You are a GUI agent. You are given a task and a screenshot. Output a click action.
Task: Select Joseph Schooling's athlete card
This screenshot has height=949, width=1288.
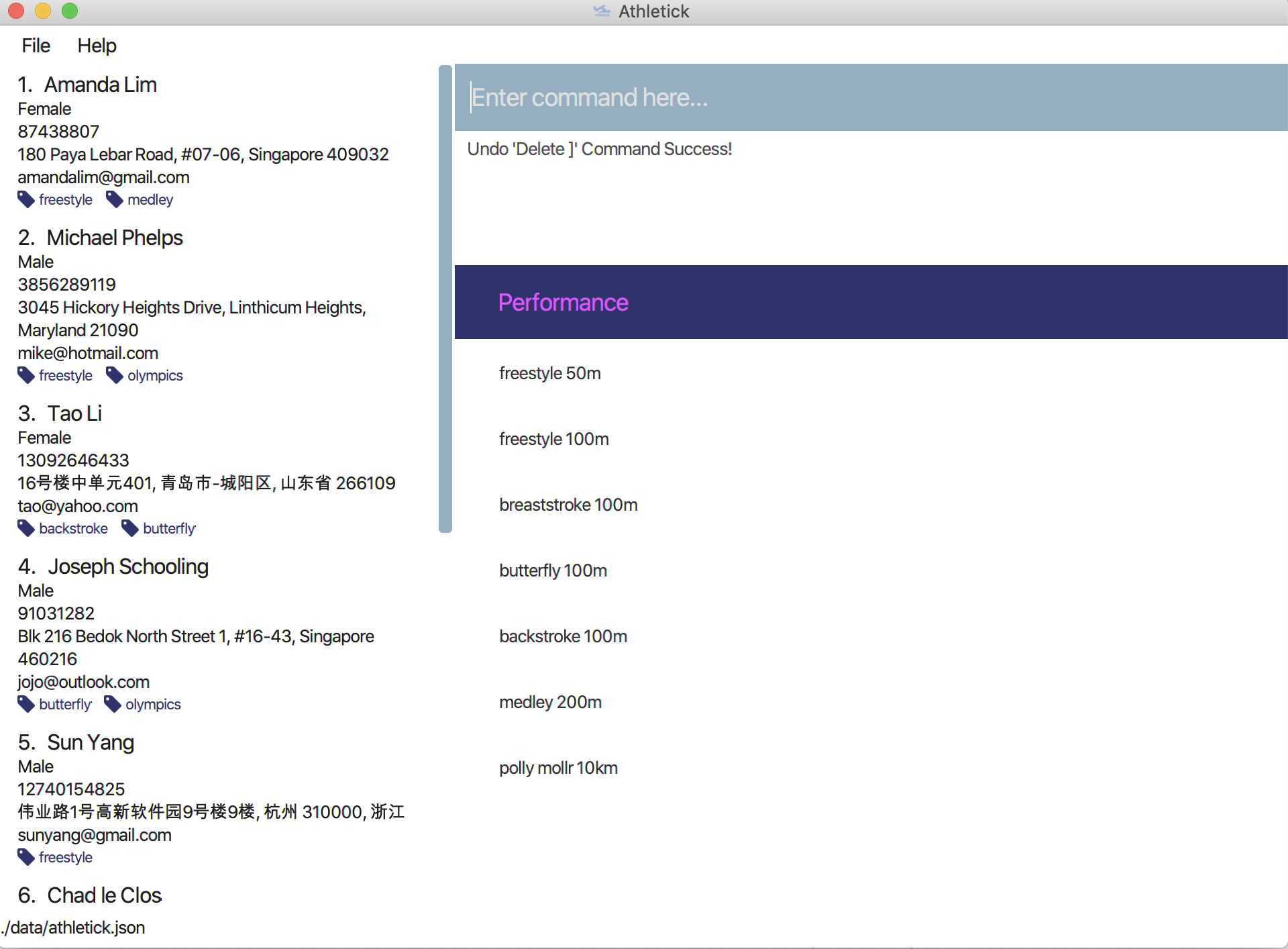128,567
